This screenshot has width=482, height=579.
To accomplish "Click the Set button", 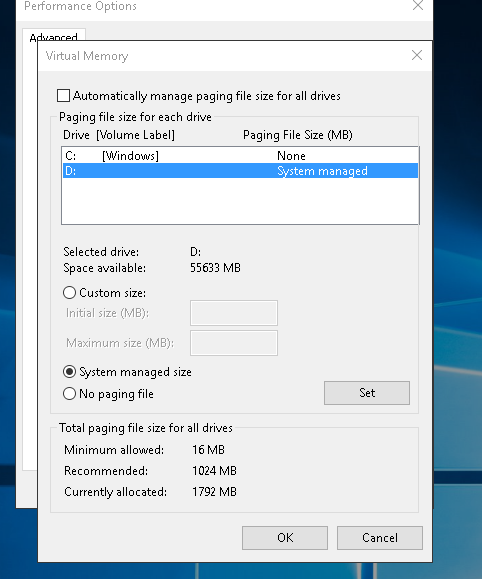I will tap(367, 393).
